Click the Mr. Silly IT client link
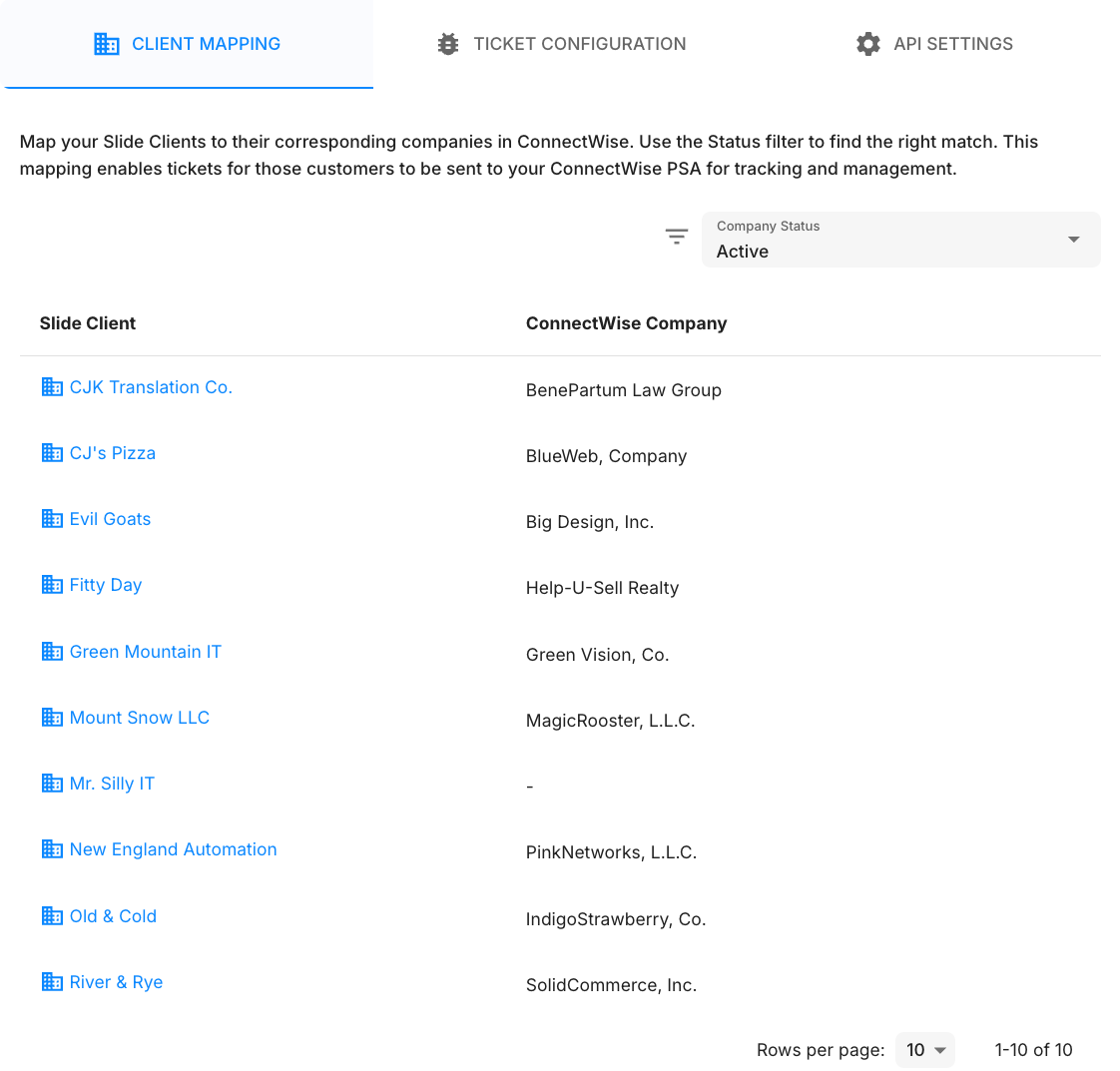Viewport: 1120px width, 1071px height. (x=112, y=784)
